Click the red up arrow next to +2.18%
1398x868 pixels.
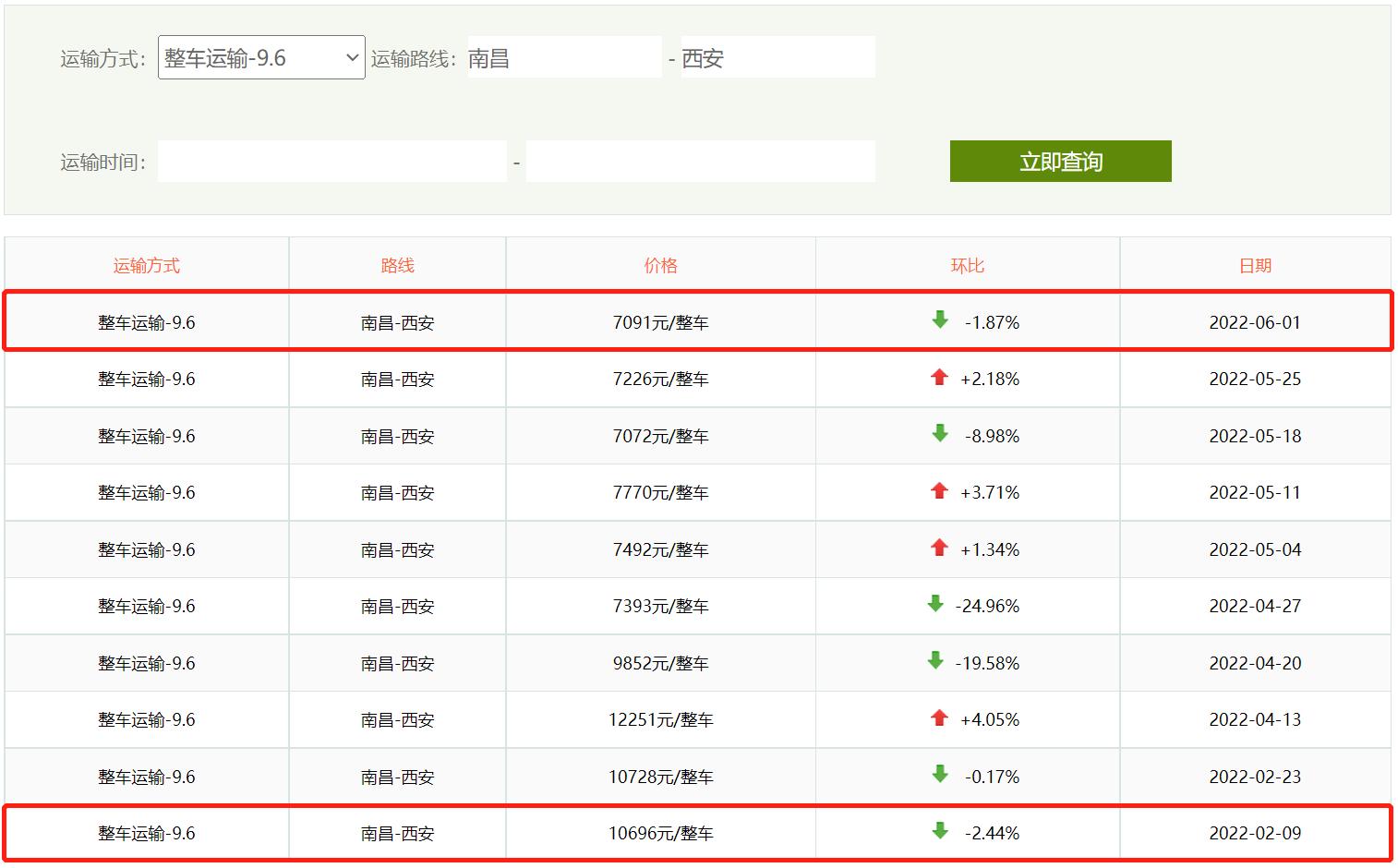[x=939, y=378]
